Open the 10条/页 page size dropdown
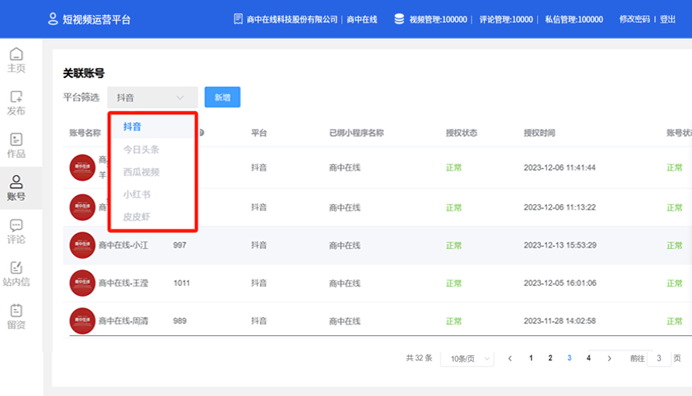The width and height of the screenshot is (692, 396). [467, 358]
